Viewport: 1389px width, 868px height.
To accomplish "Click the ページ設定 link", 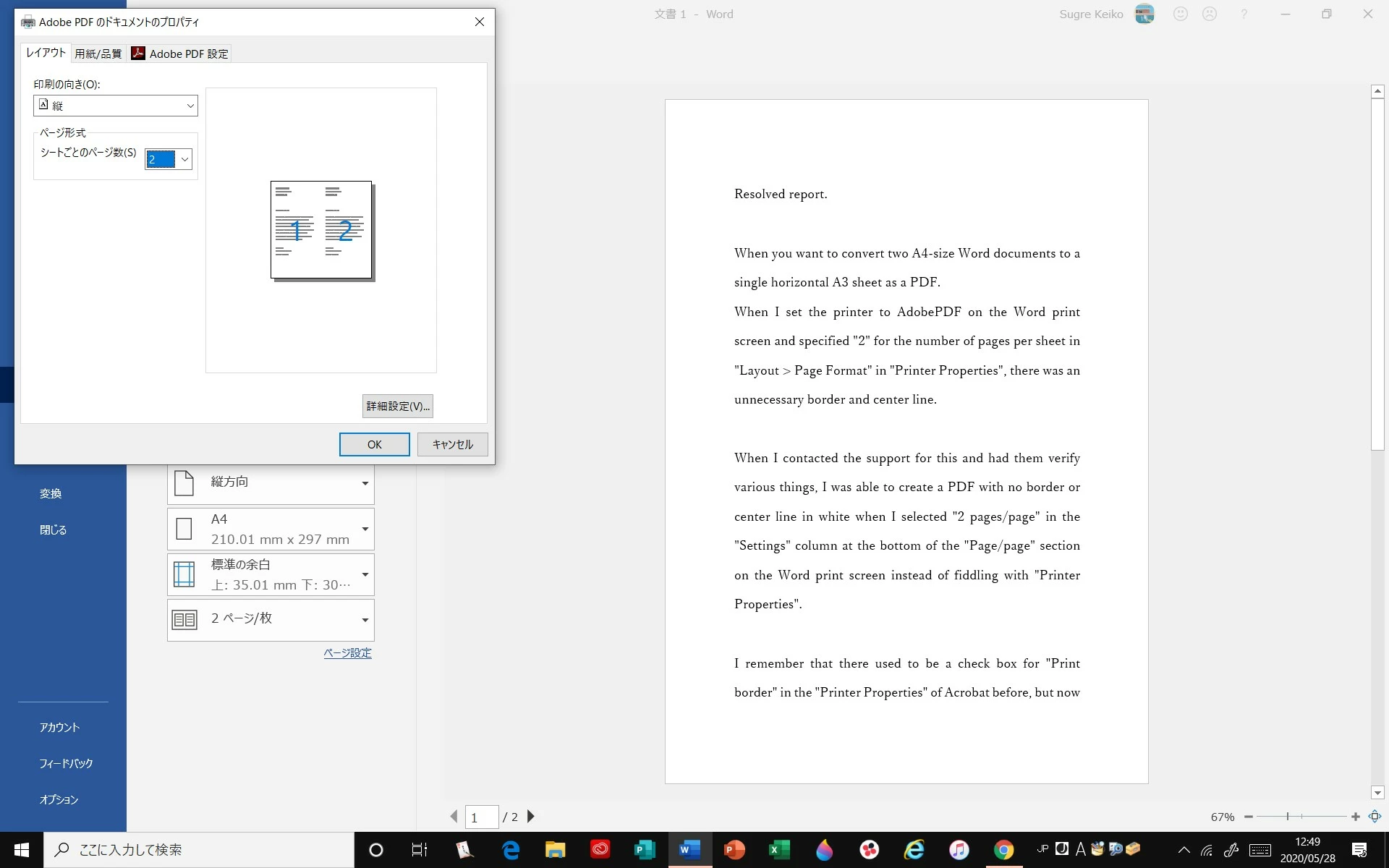I will pos(347,652).
